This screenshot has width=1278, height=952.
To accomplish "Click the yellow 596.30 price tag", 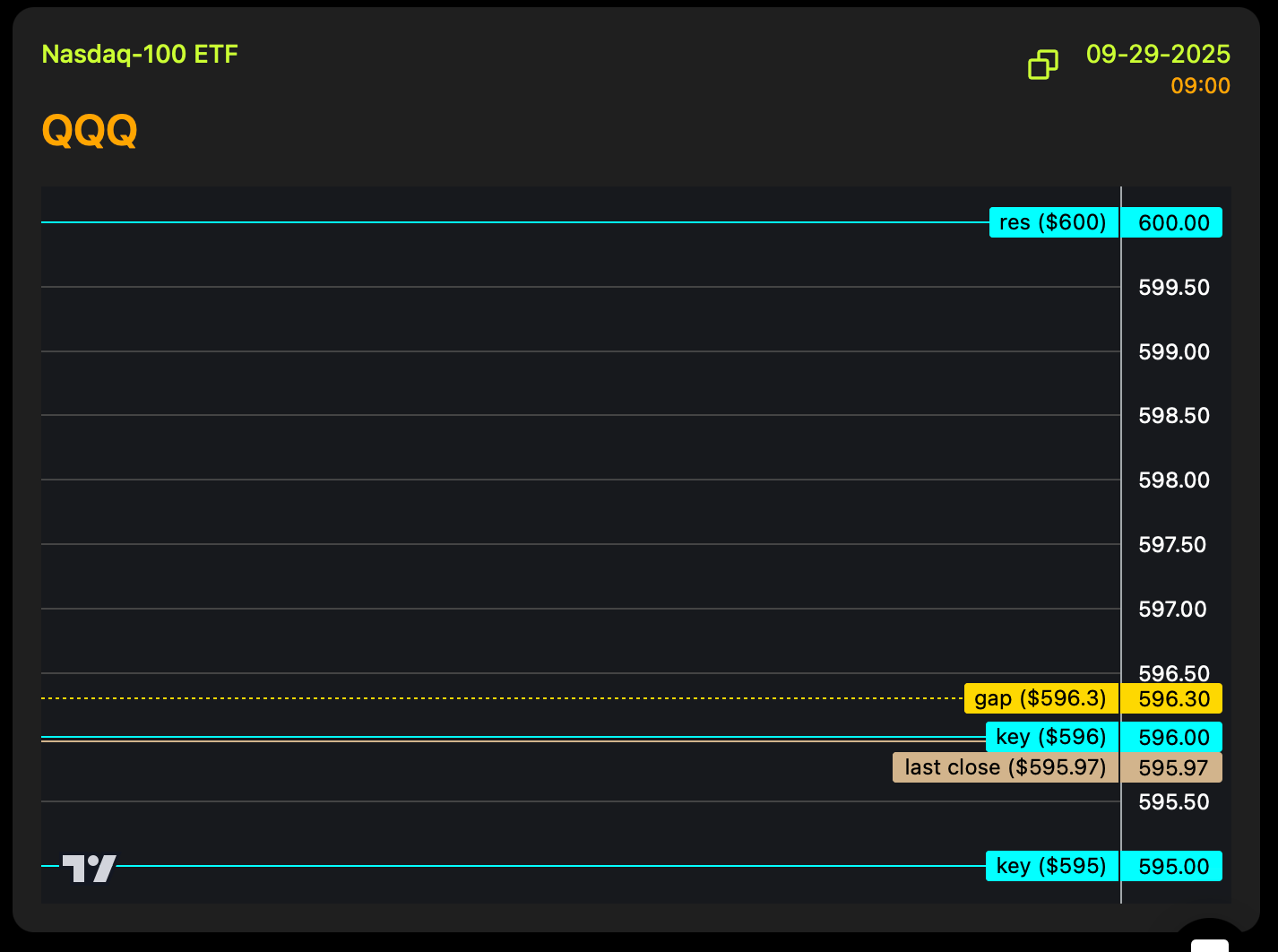I will click(x=1173, y=699).
